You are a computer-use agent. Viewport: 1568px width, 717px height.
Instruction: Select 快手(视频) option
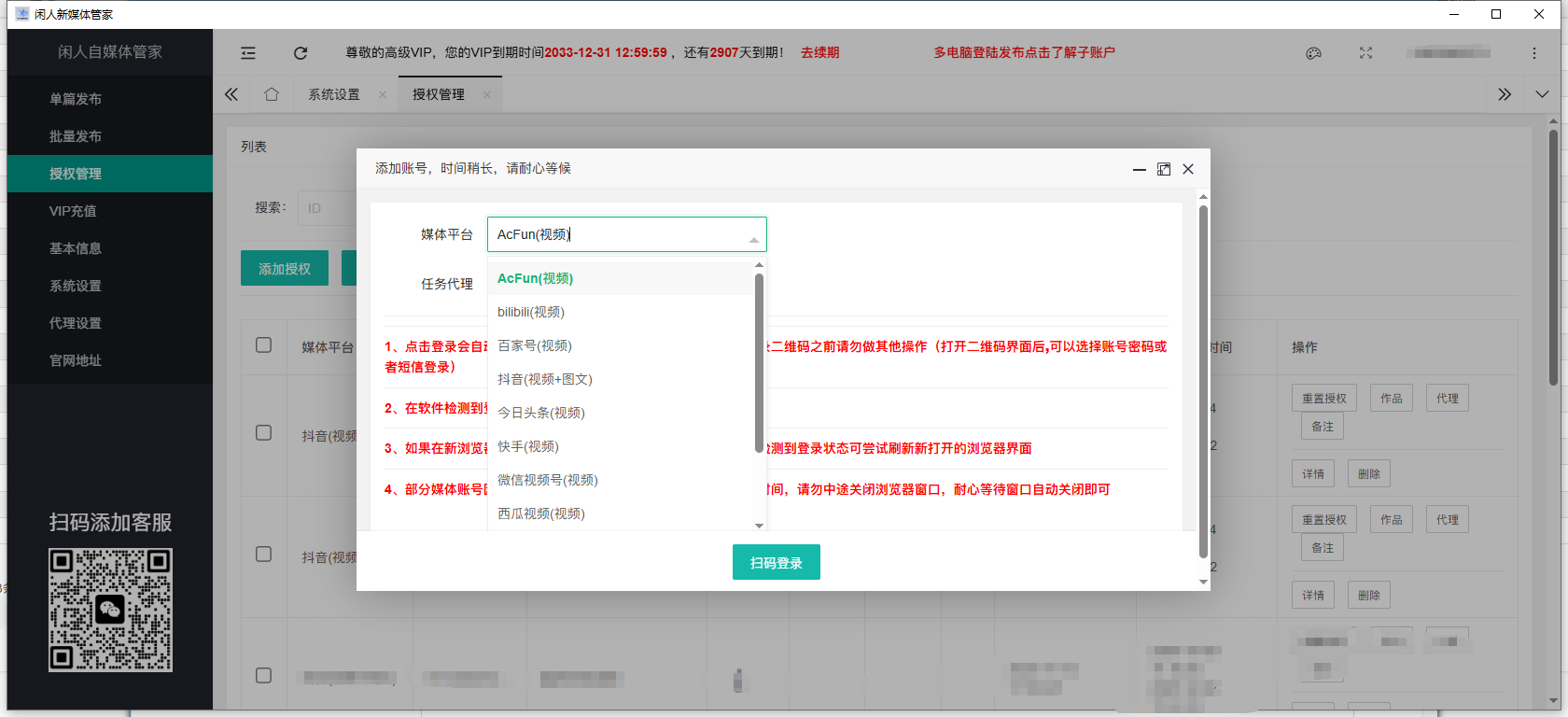pos(621,446)
